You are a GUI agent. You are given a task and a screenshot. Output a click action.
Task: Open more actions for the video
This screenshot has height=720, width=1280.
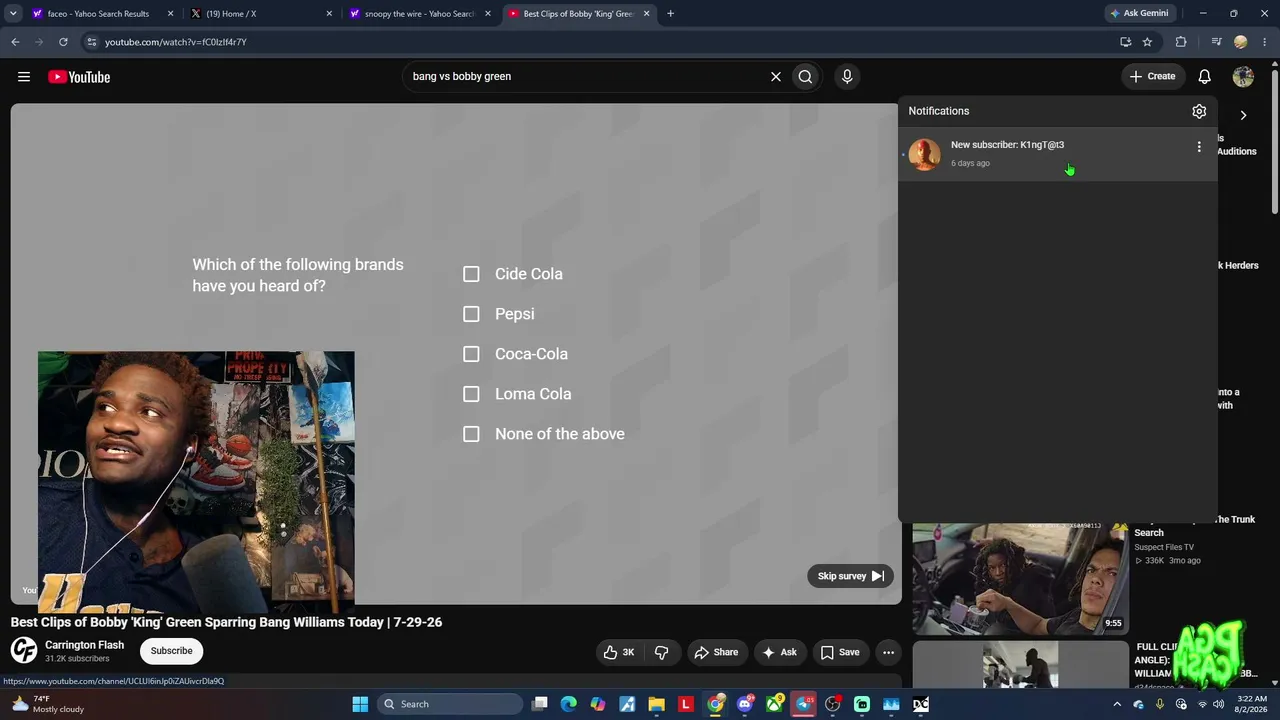point(888,652)
